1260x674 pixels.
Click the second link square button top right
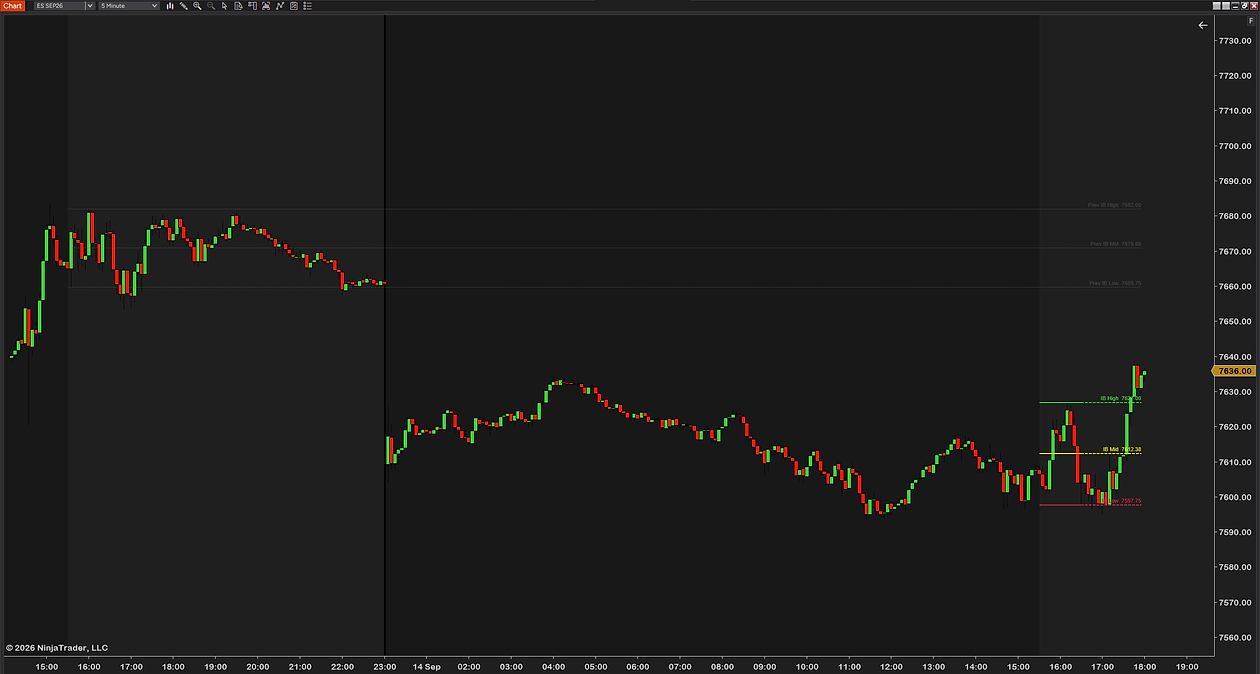(x=1226, y=6)
